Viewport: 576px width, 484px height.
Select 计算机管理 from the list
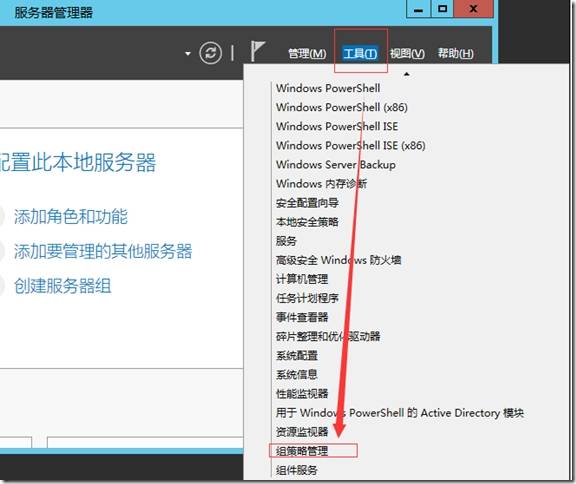[x=302, y=279]
